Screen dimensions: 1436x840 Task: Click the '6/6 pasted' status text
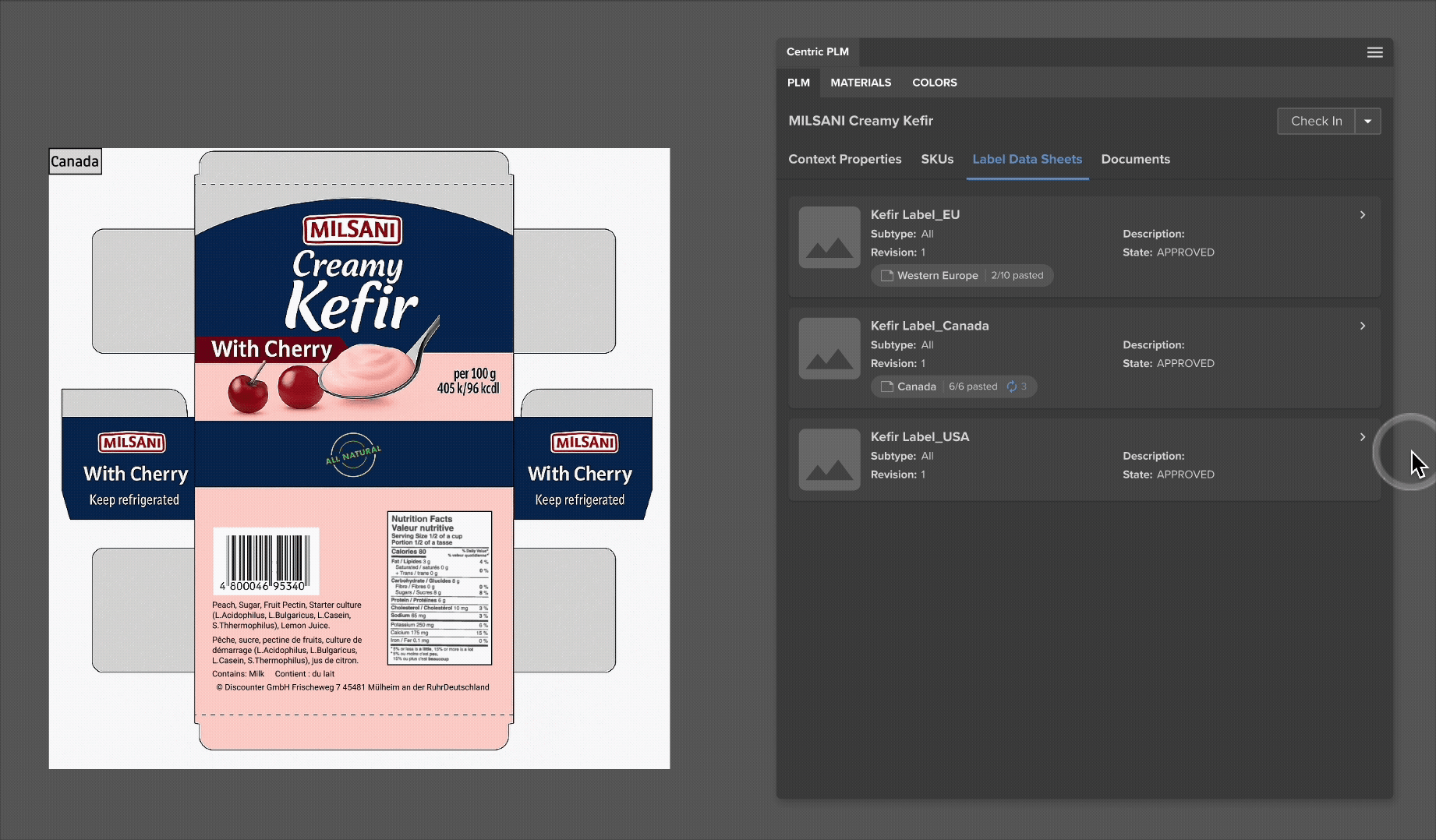click(973, 386)
